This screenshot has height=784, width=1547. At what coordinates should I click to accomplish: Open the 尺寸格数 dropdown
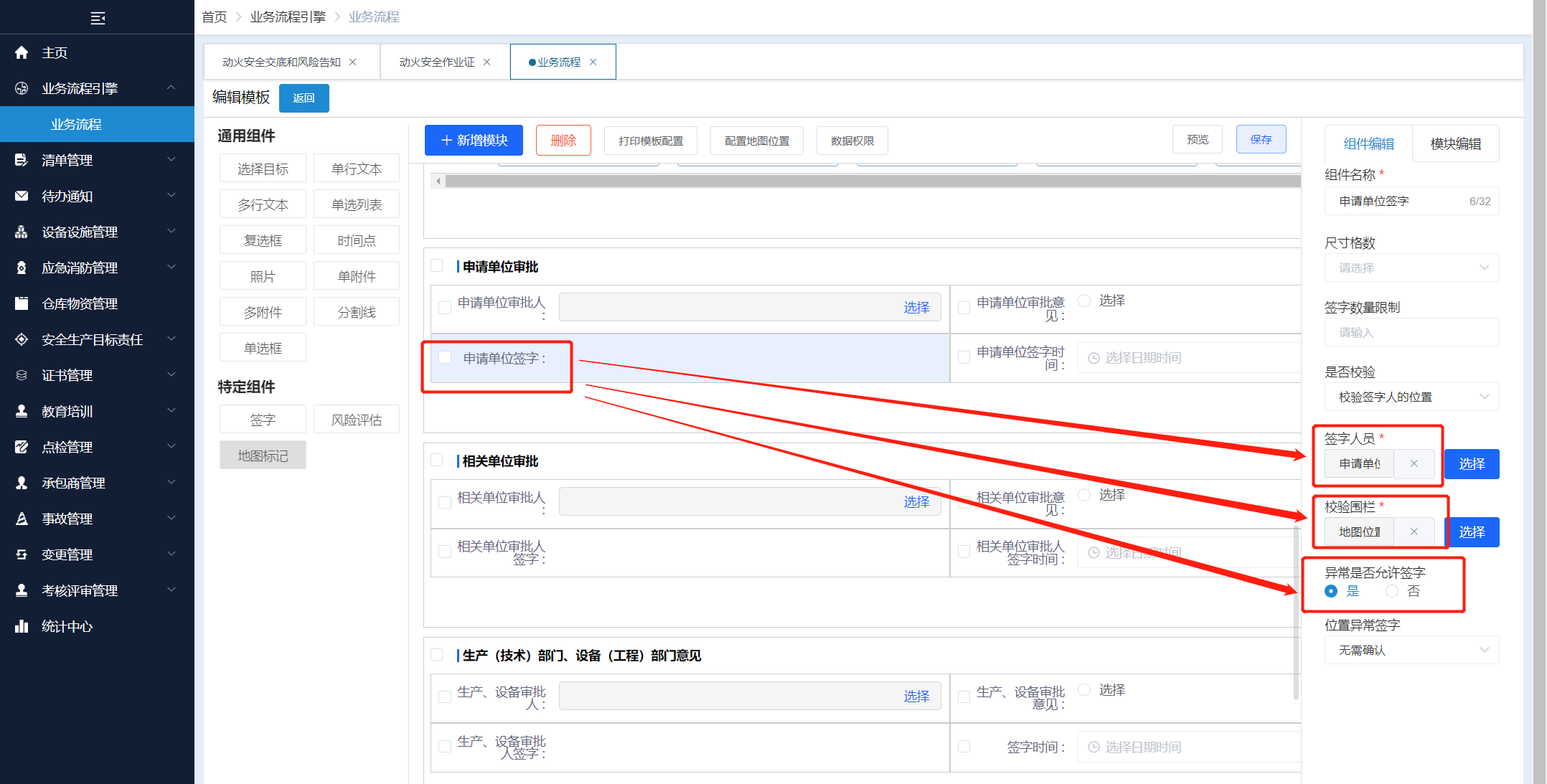click(1411, 268)
